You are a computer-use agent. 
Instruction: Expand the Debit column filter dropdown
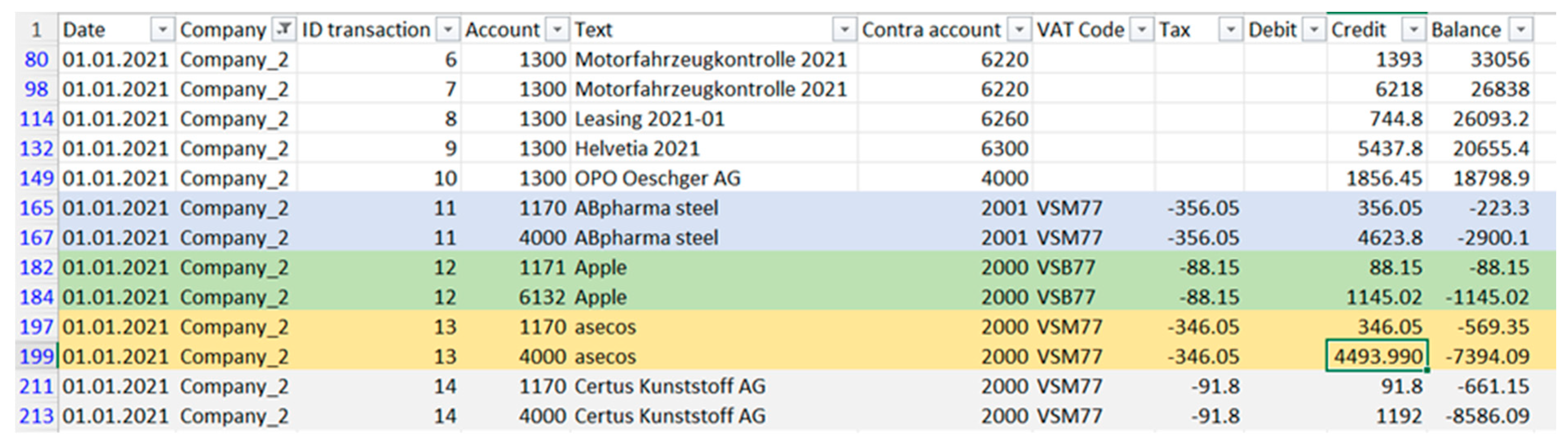pyautogui.click(x=1314, y=29)
